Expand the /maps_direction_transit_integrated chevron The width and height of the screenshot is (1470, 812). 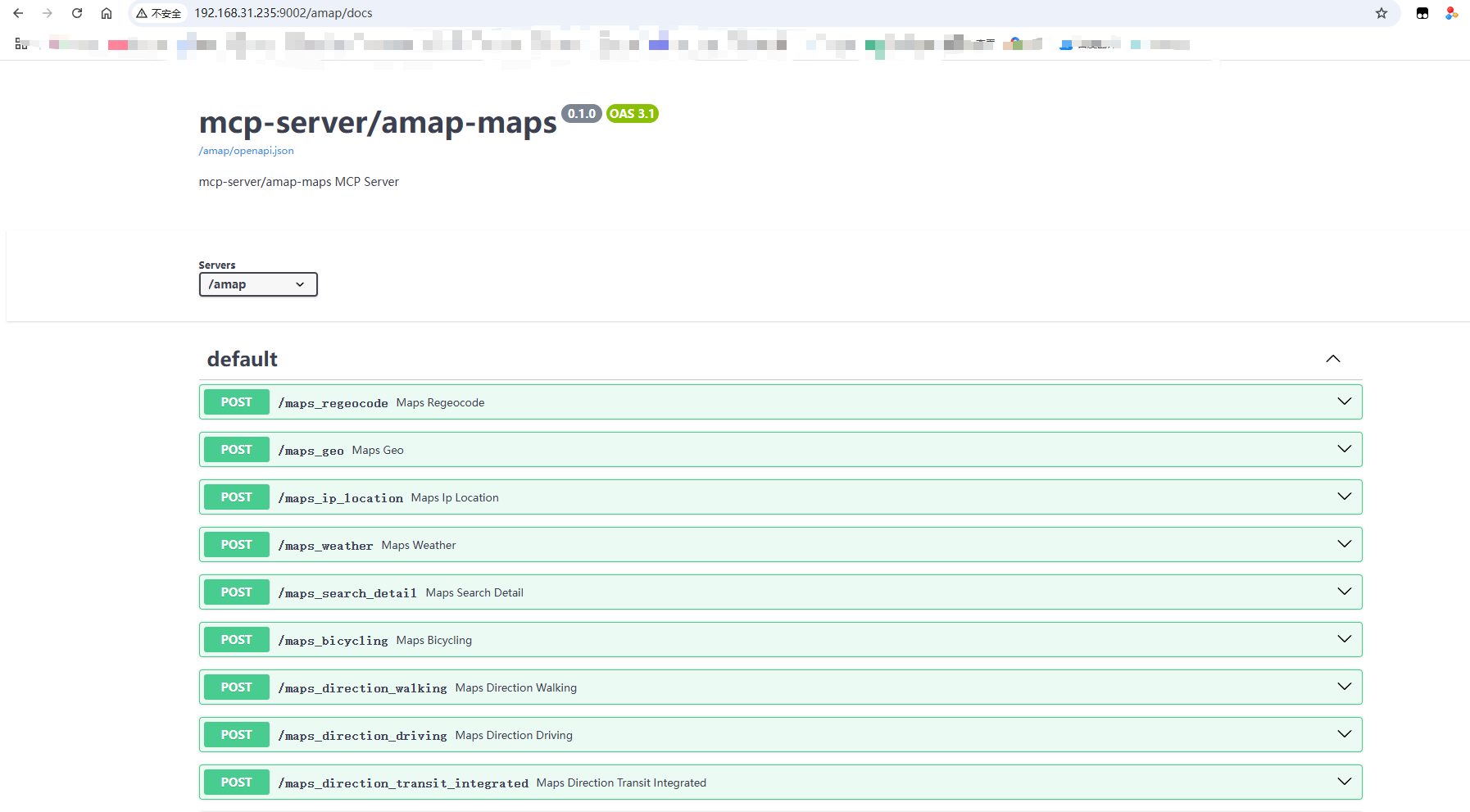point(1345,782)
